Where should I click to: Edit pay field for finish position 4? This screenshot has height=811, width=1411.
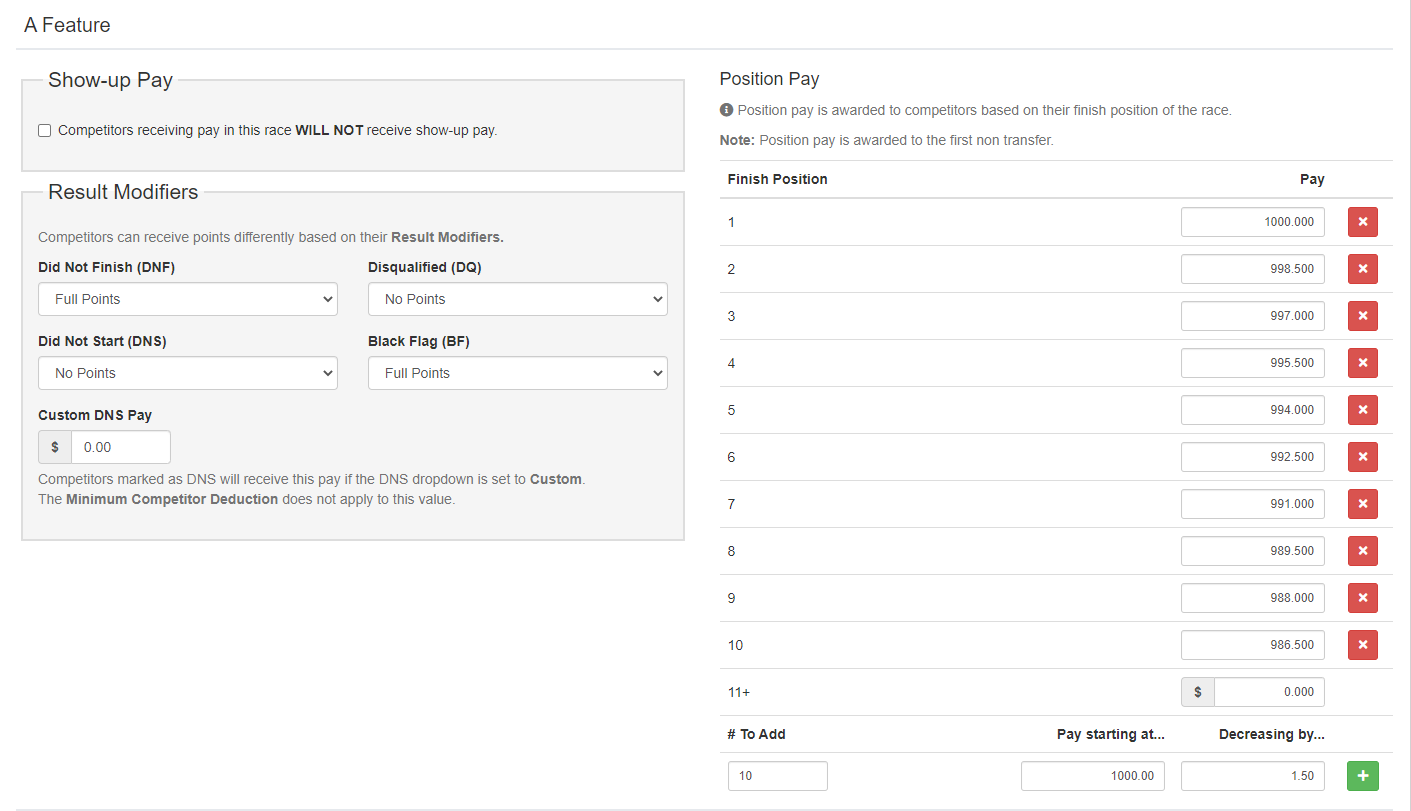pyautogui.click(x=1252, y=363)
